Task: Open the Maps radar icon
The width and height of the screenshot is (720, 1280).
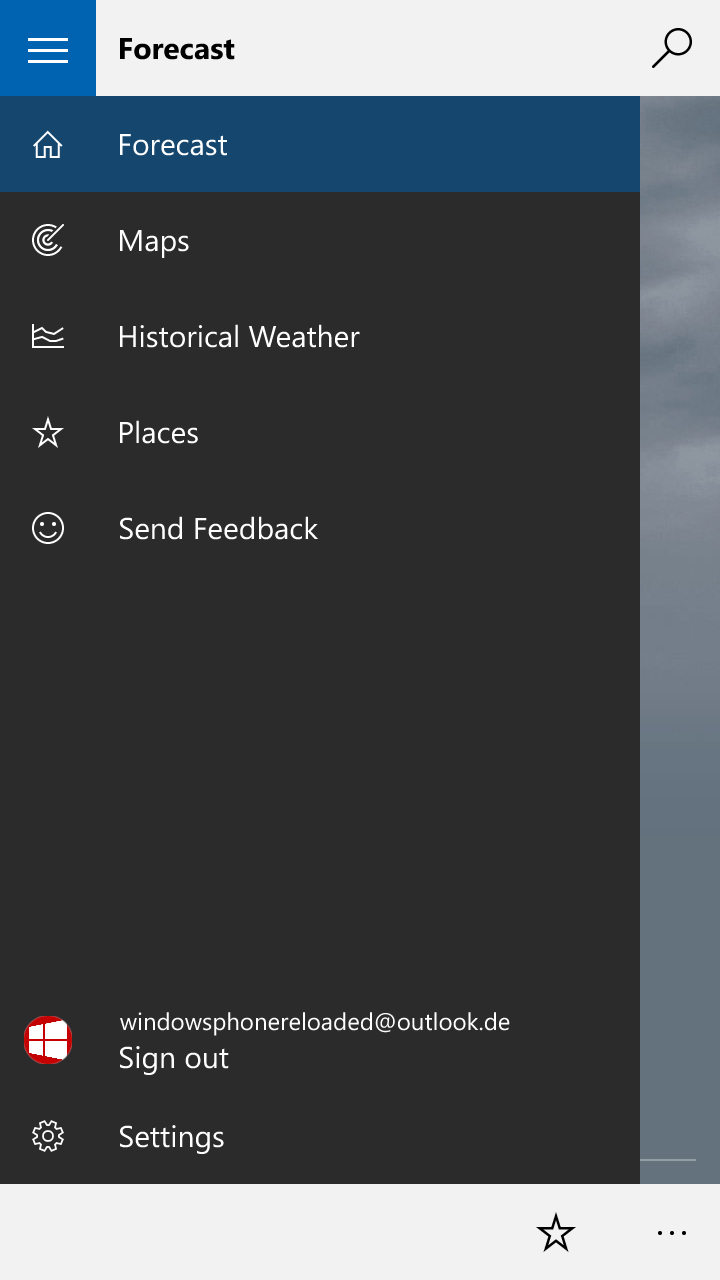Action: click(48, 240)
